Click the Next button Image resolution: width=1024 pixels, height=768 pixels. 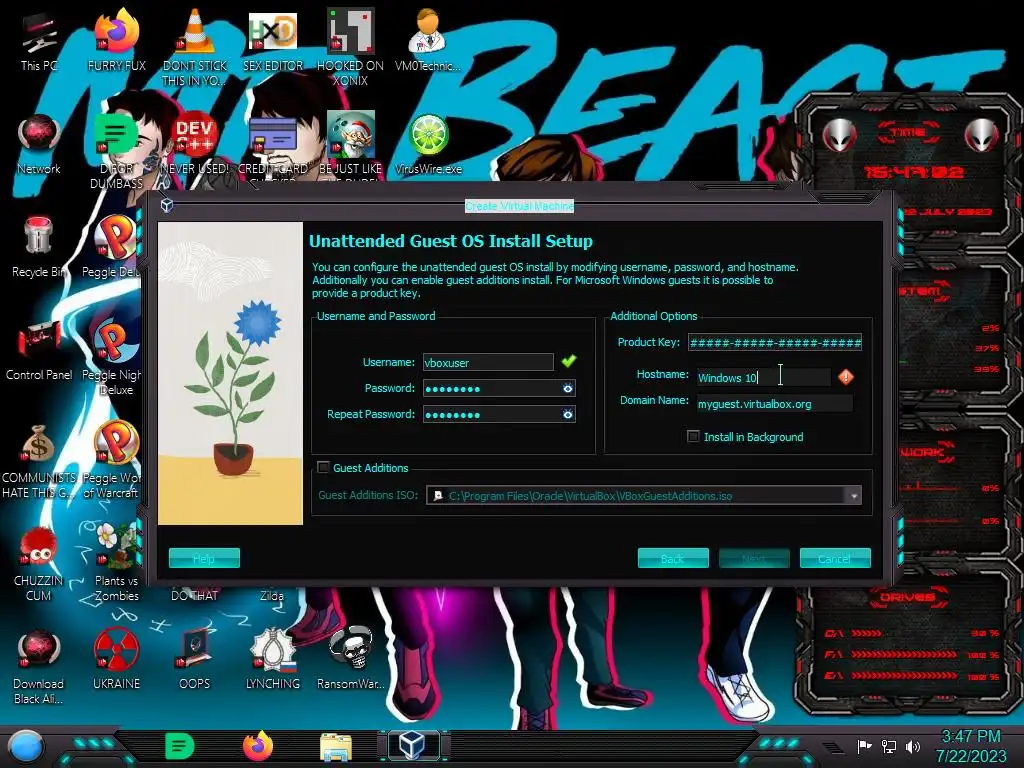pyautogui.click(x=754, y=558)
